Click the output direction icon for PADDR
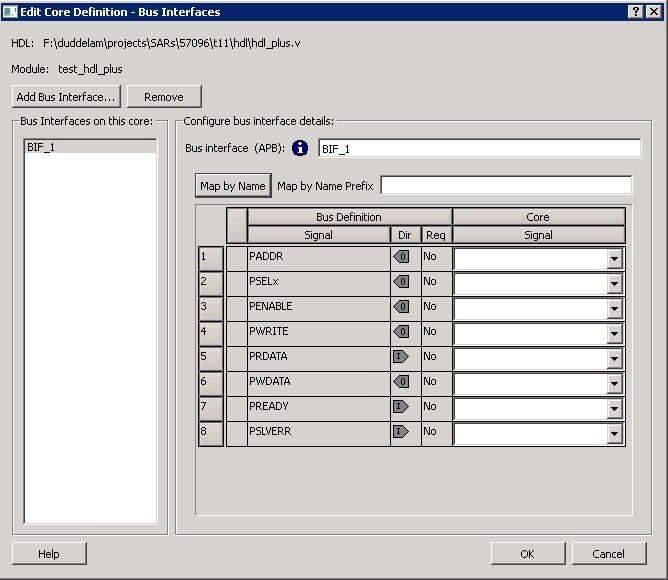Screen dimensions: 668x580 (x=401, y=257)
